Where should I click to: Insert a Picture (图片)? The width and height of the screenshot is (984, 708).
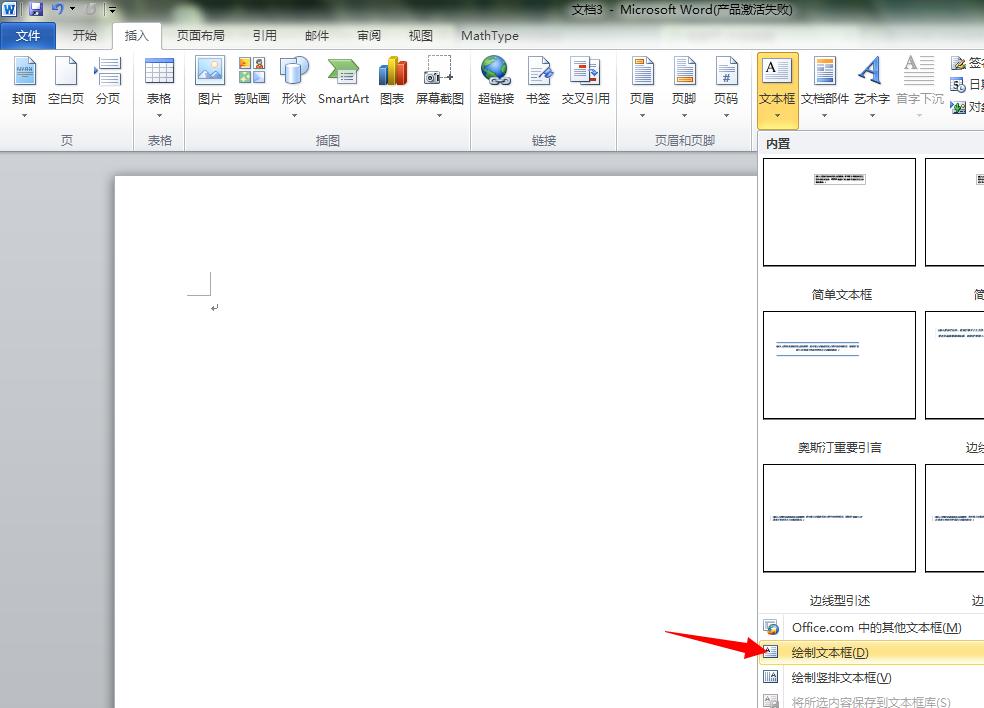click(210, 70)
